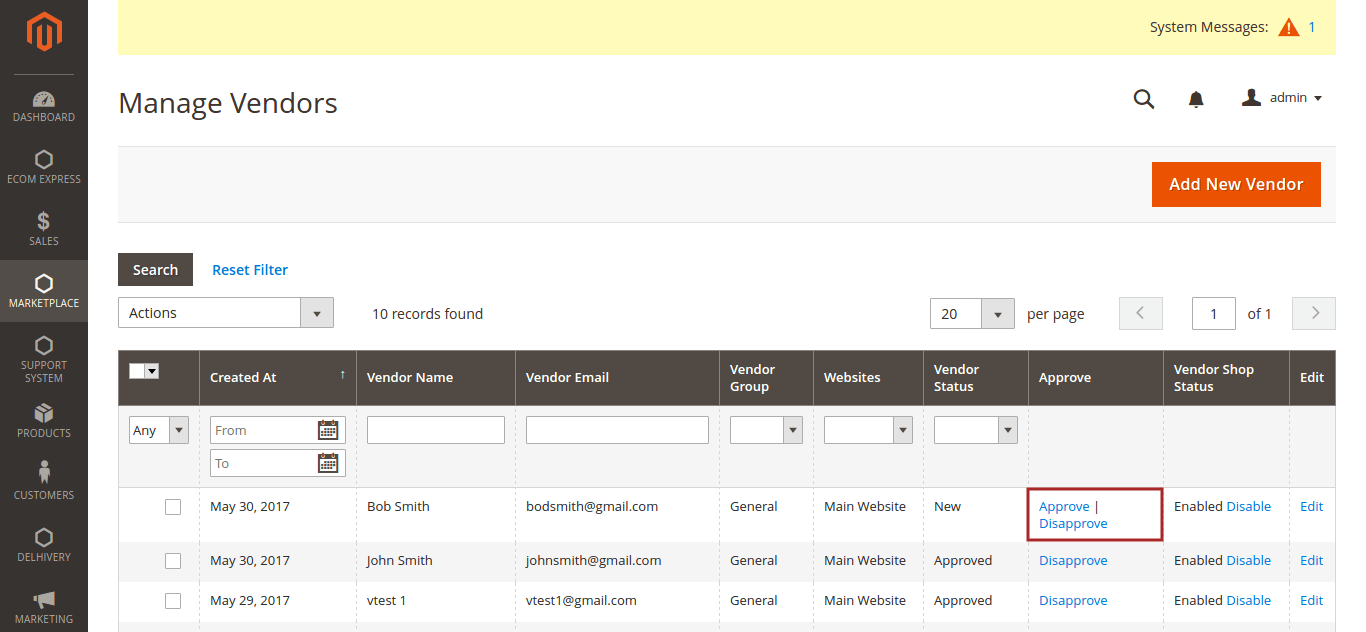This screenshot has height=632, width=1366.
Task: Sort by Websites column header
Action: click(868, 378)
